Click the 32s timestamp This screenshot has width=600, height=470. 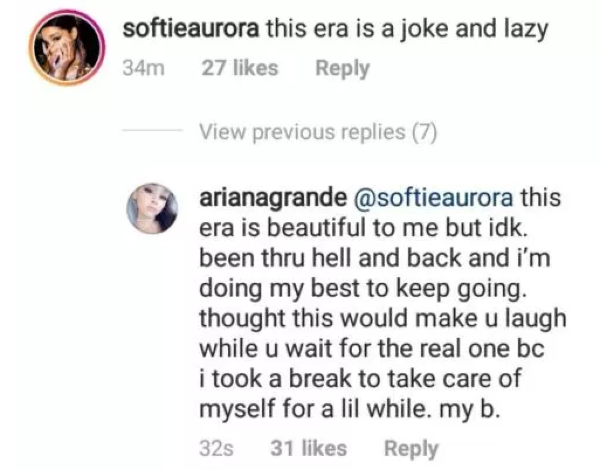click(x=216, y=449)
